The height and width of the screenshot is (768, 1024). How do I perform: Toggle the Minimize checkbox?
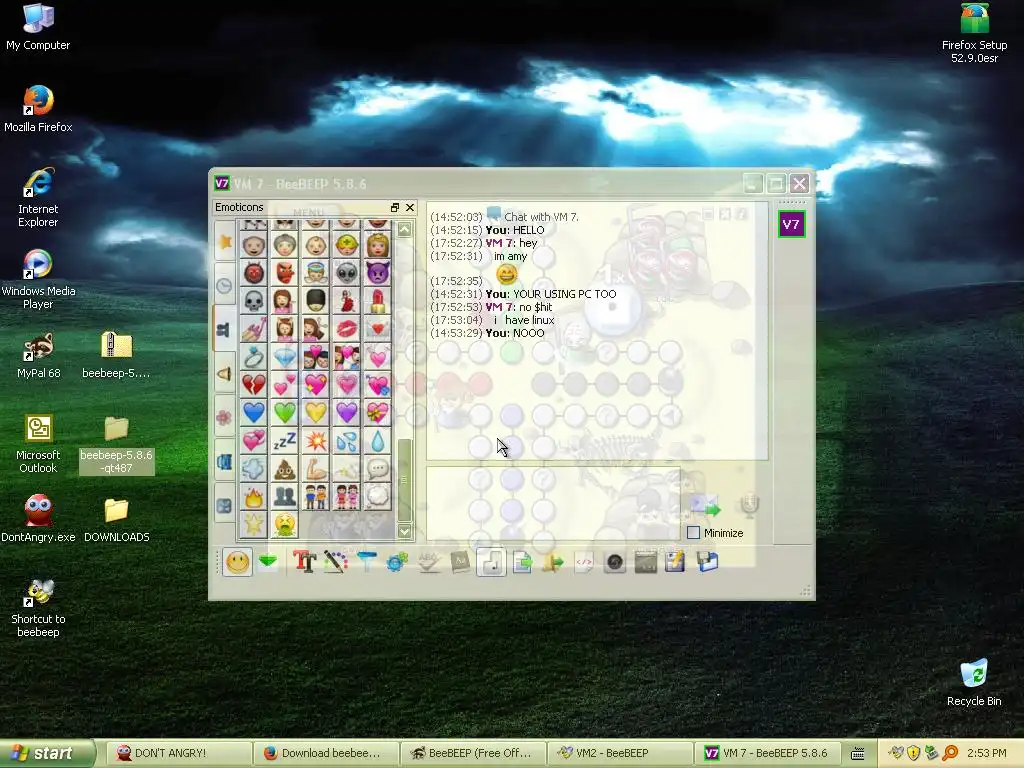694,533
